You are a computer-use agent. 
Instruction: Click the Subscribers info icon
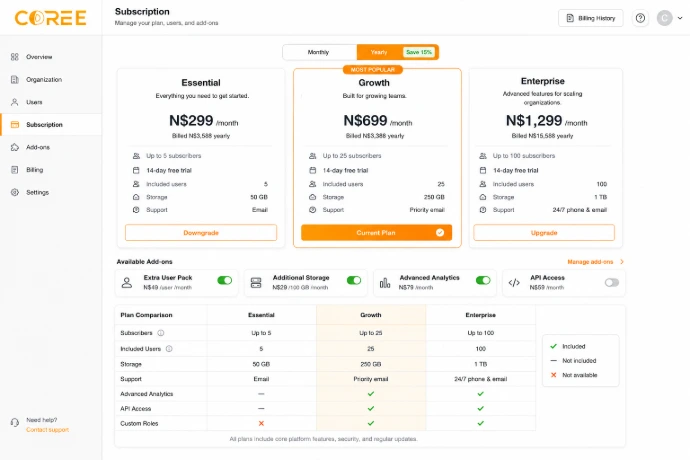coord(161,333)
